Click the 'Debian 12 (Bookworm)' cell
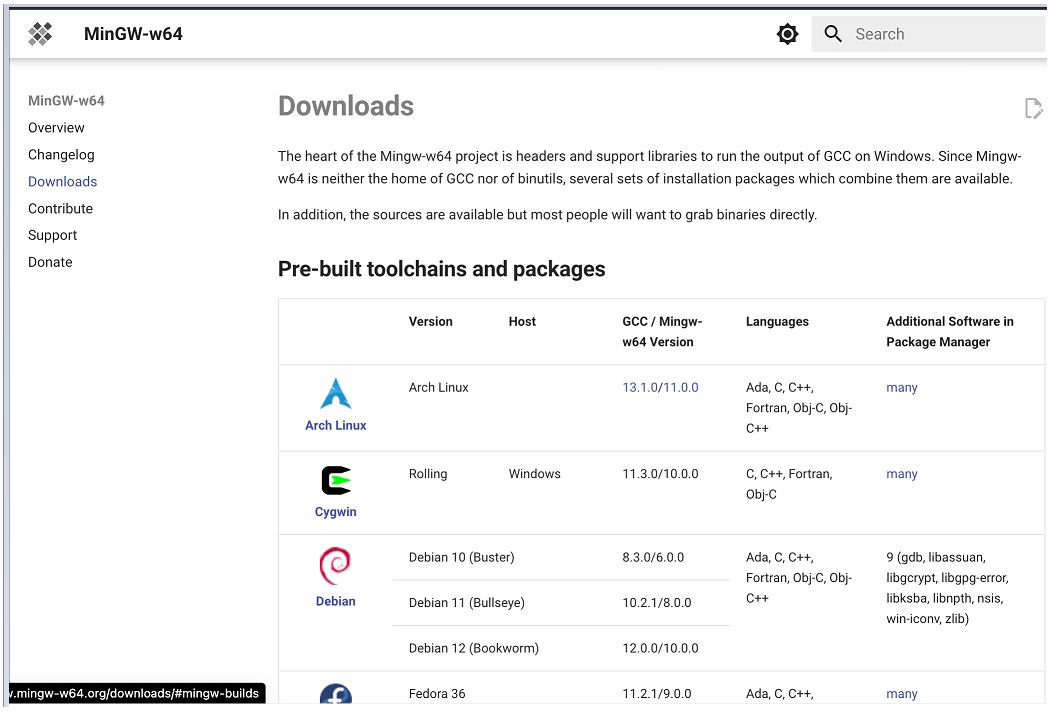 pos(473,648)
